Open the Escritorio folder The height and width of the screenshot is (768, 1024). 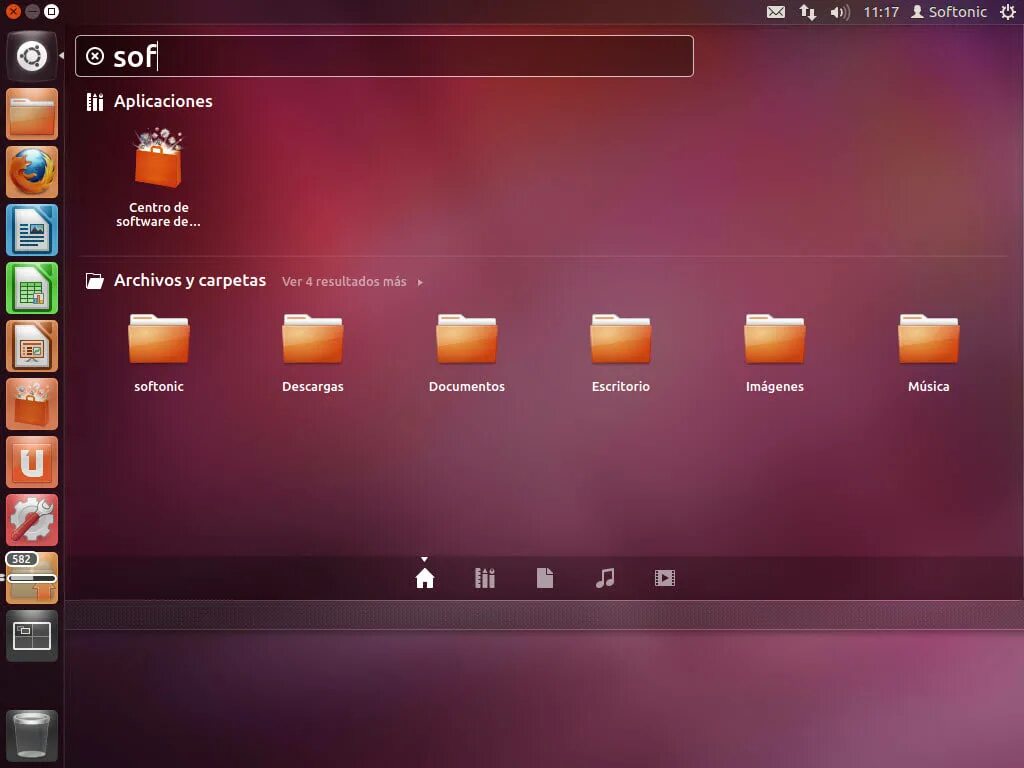(620, 353)
